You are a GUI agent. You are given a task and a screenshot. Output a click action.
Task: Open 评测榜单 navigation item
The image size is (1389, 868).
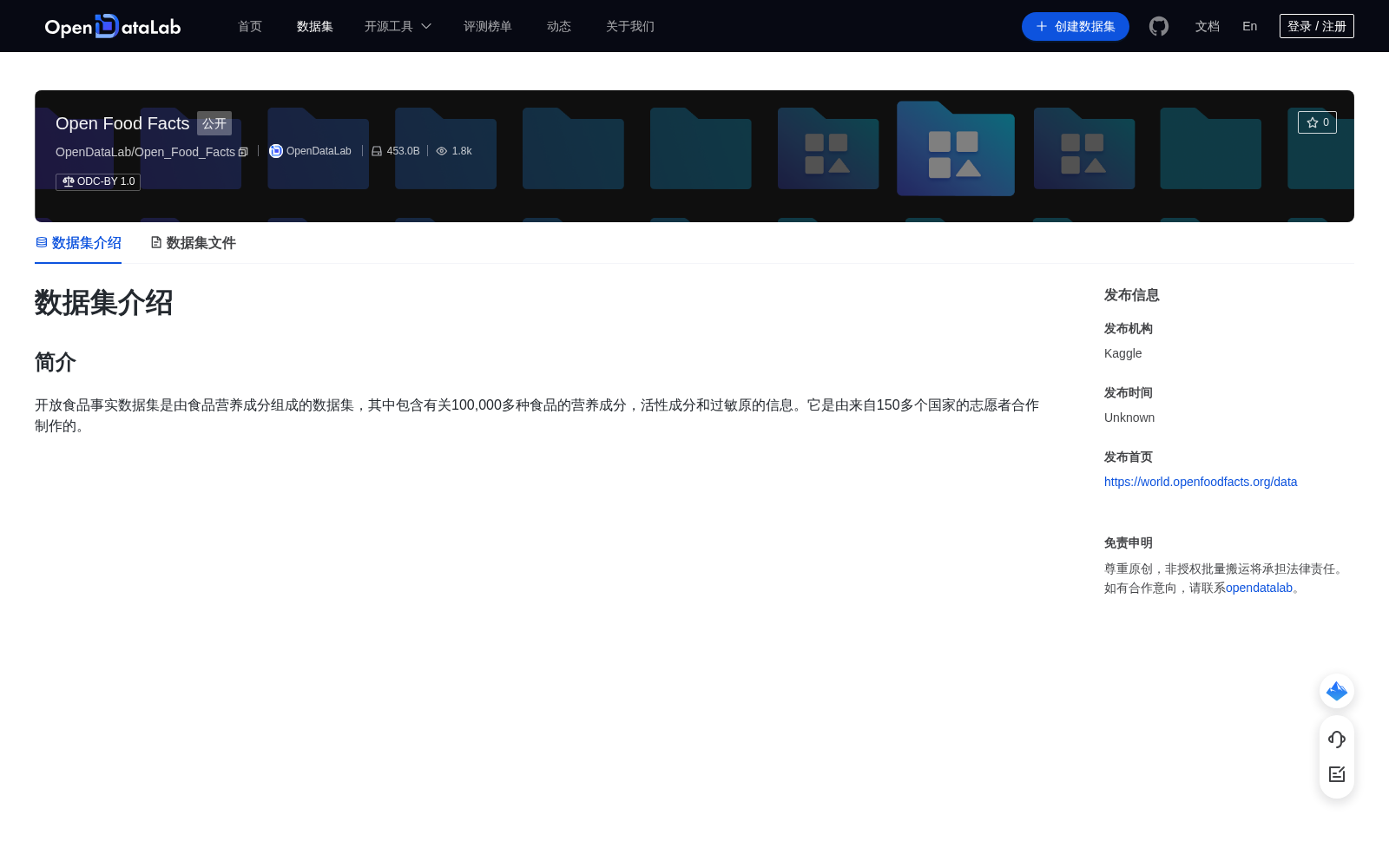tap(488, 26)
